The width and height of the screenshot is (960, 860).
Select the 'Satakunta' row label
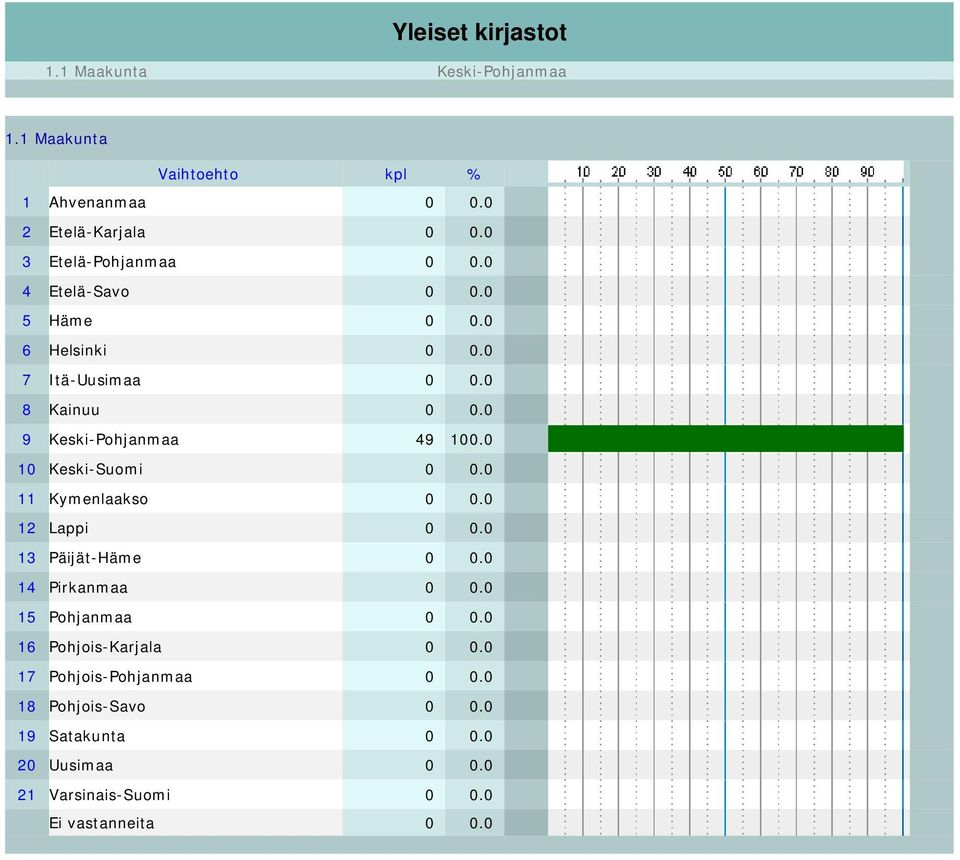(x=87, y=736)
